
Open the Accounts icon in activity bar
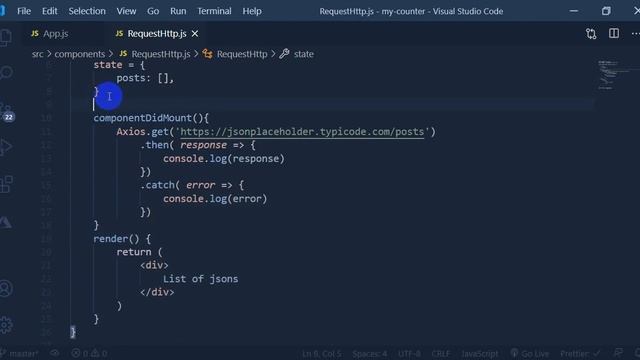tap(6, 289)
